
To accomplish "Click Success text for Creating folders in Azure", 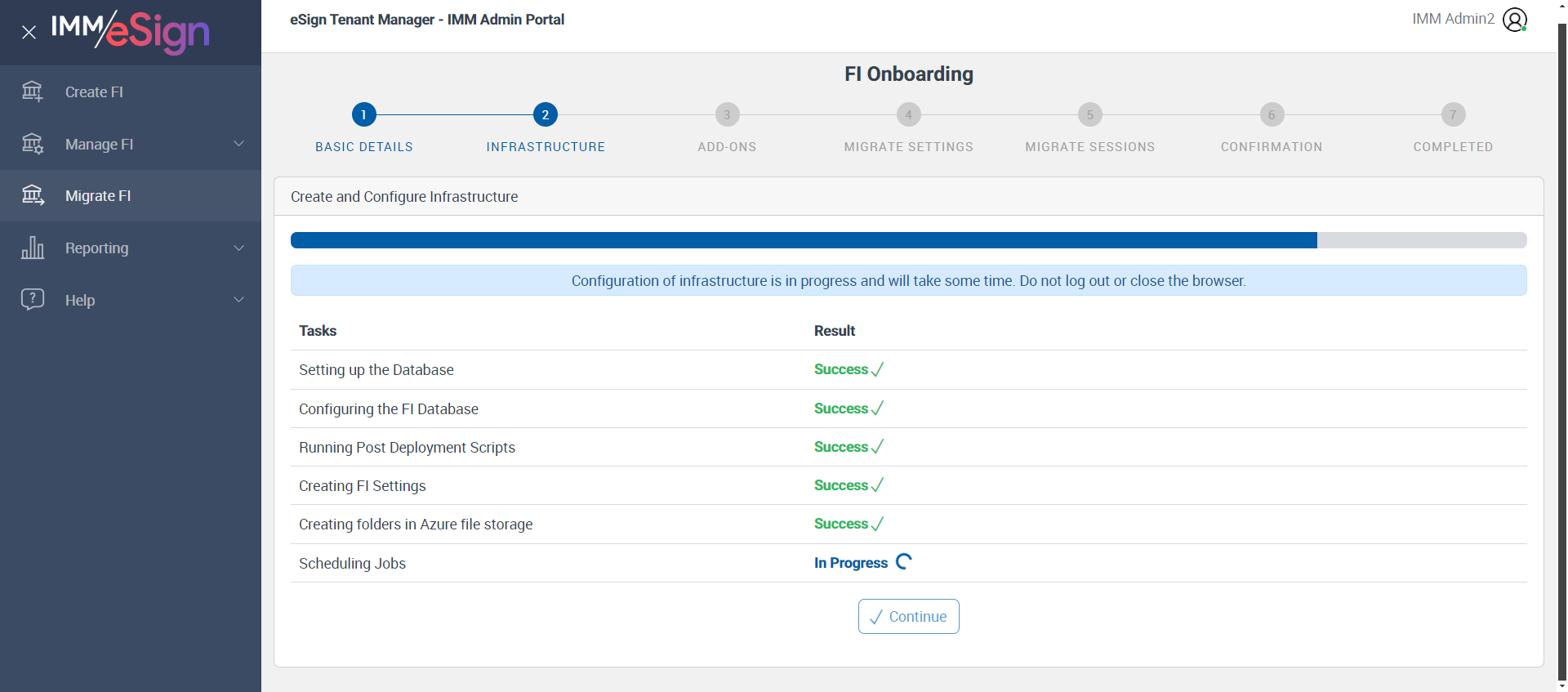I will point(841,524).
